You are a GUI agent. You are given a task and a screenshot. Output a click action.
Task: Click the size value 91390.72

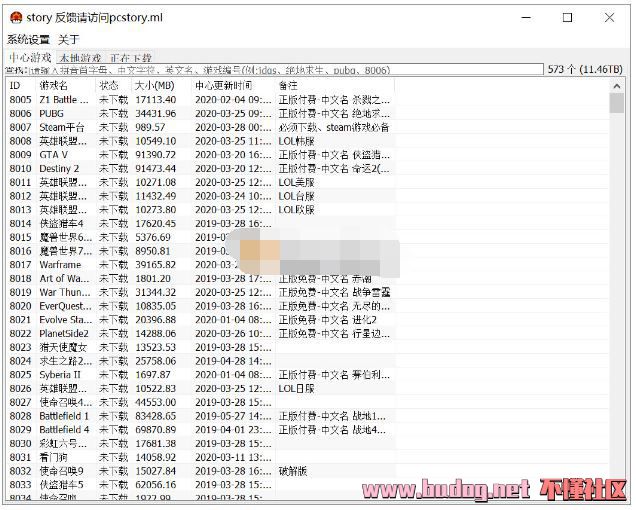point(156,155)
